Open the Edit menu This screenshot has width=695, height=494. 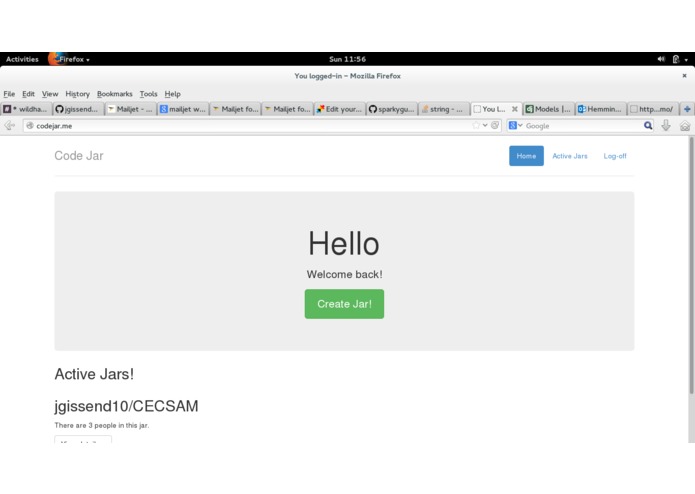click(28, 94)
